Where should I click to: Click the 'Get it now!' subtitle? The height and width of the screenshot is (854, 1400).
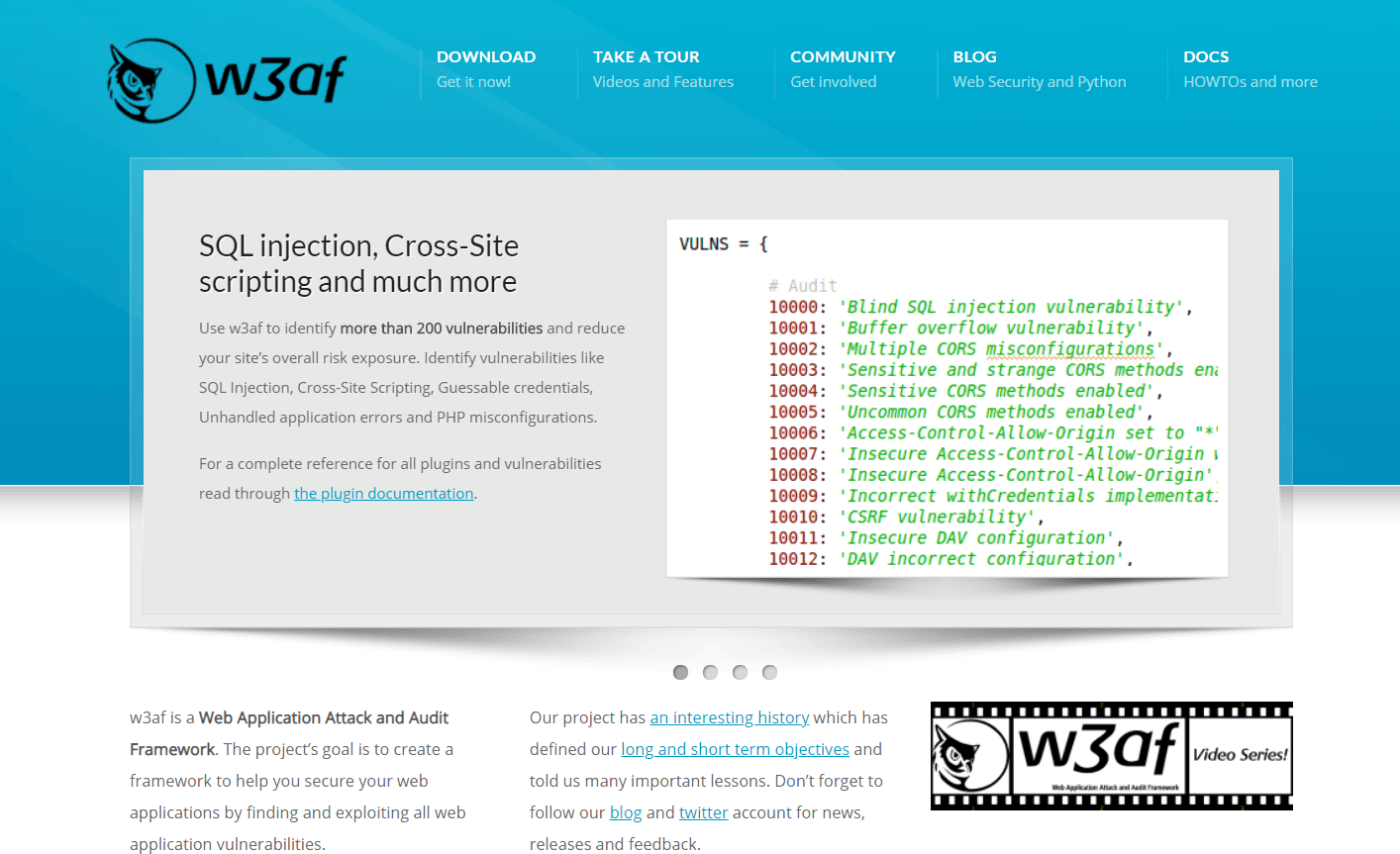pos(473,82)
